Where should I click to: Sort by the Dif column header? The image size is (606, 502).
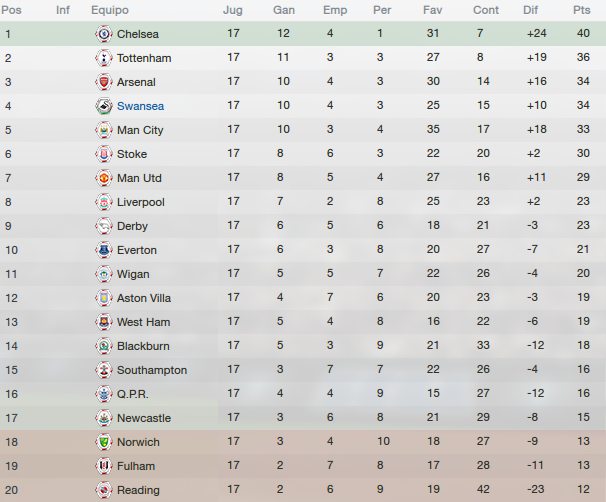click(x=530, y=10)
